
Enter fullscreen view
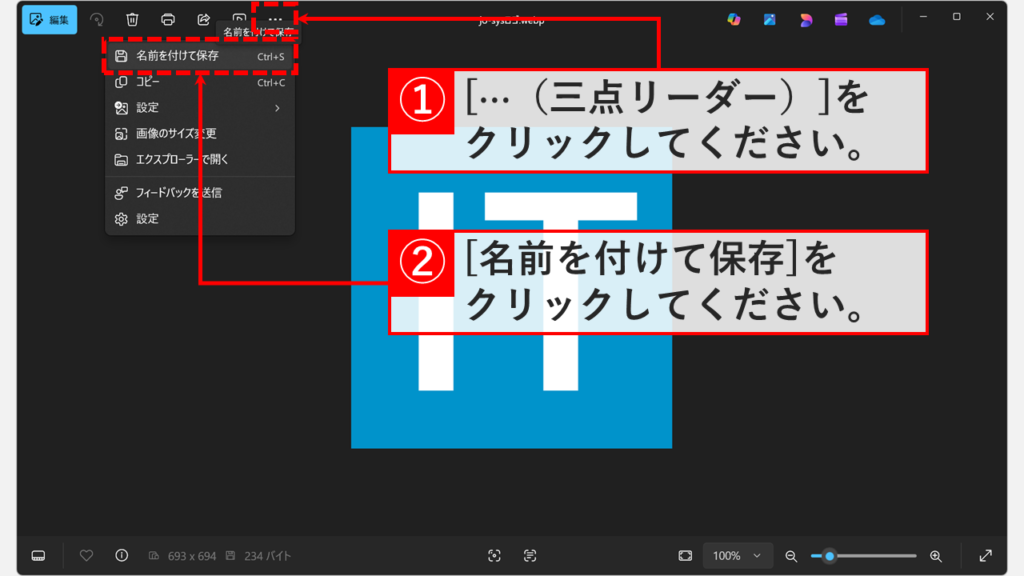(983, 555)
